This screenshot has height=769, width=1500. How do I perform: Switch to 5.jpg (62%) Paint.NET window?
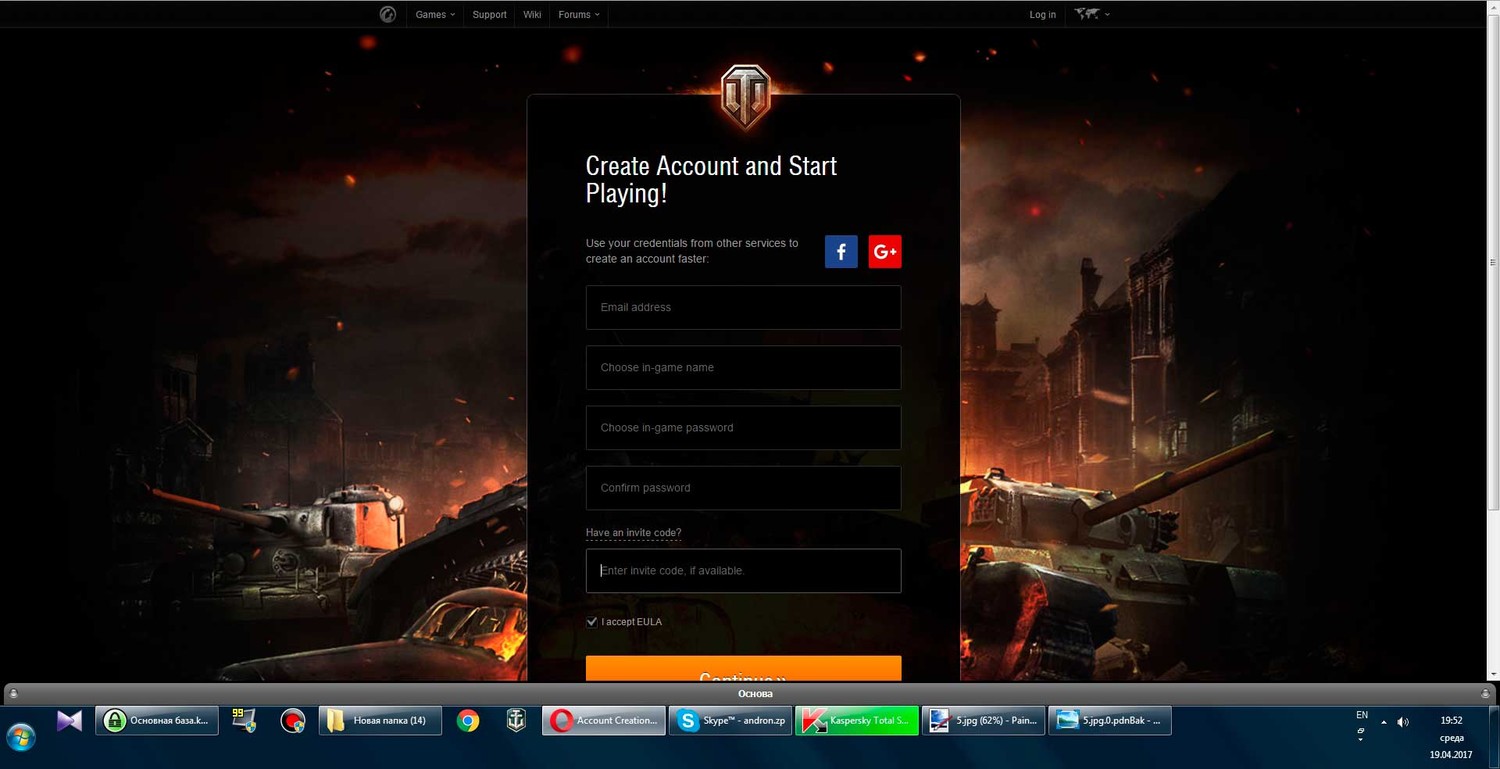[983, 721]
